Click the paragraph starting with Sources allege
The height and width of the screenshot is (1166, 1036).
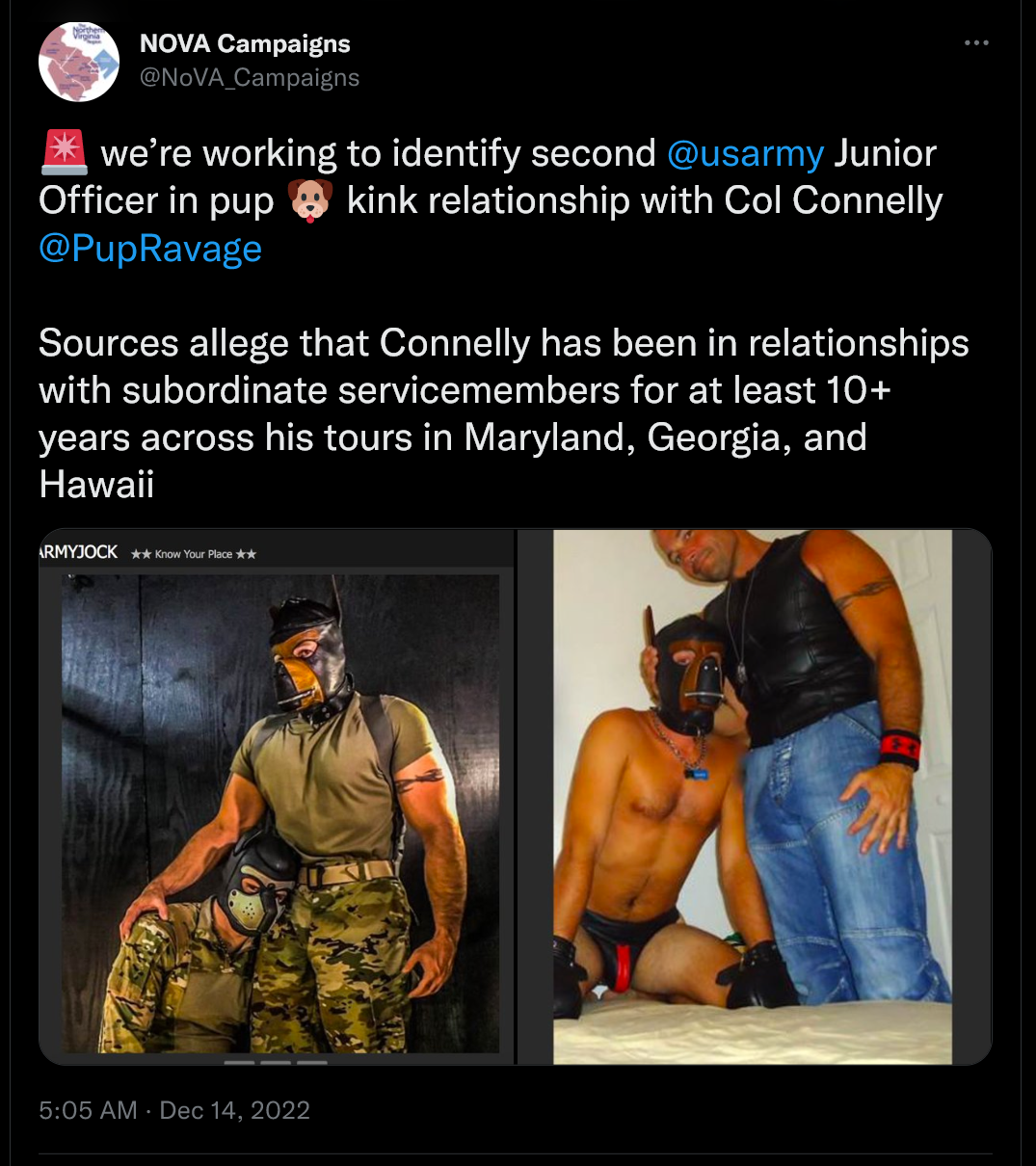tap(504, 413)
